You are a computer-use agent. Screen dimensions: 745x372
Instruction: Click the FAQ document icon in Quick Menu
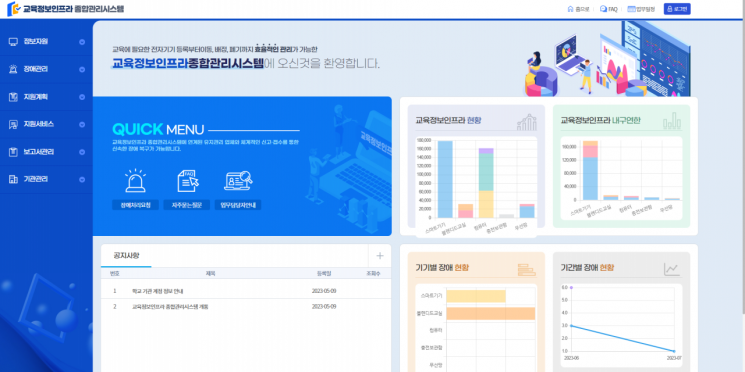(x=188, y=181)
